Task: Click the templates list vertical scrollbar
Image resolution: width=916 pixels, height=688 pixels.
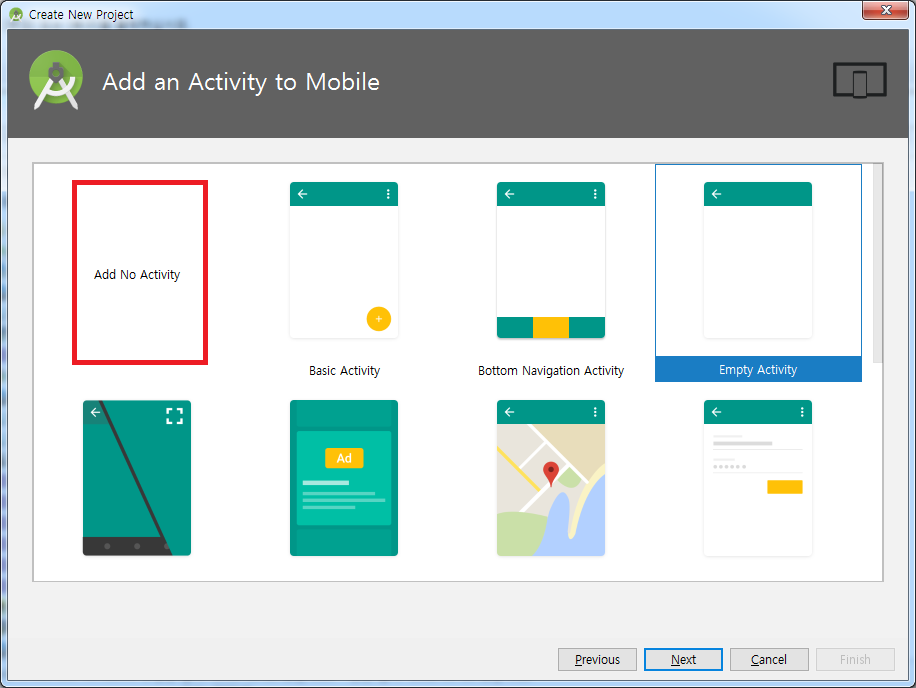Action: [877, 264]
